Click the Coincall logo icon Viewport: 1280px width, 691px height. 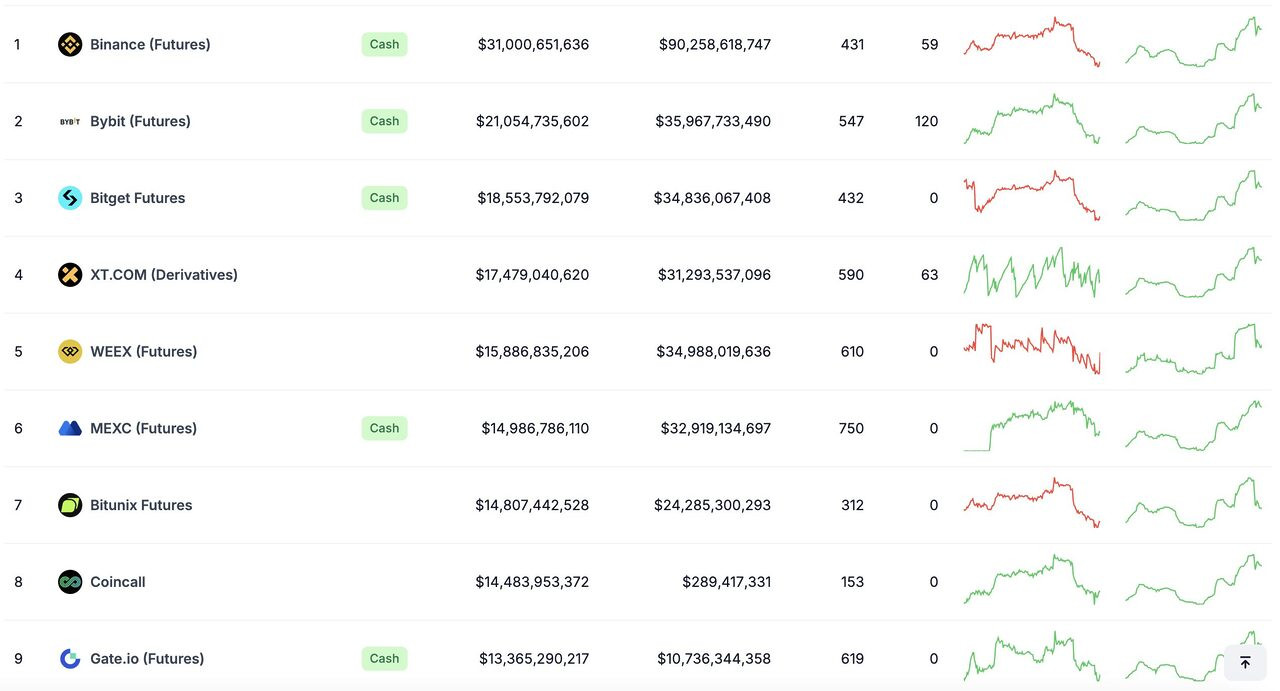pos(70,582)
